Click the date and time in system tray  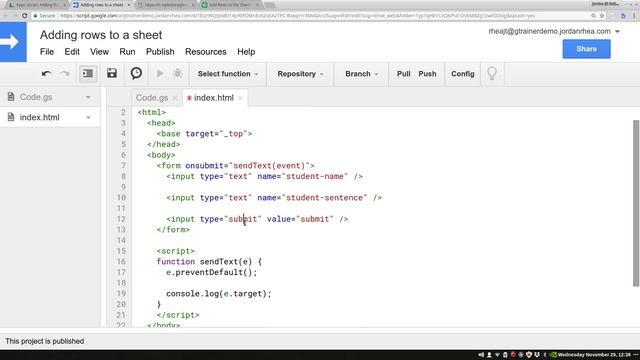(594, 355)
